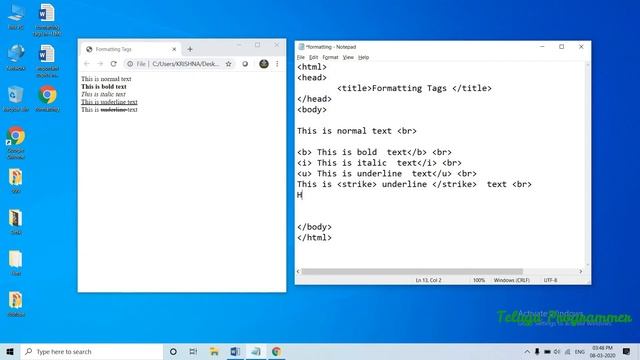Click the "This is normal text" line in Chrome
This screenshot has width=640, height=360.
pyautogui.click(x=106, y=79)
